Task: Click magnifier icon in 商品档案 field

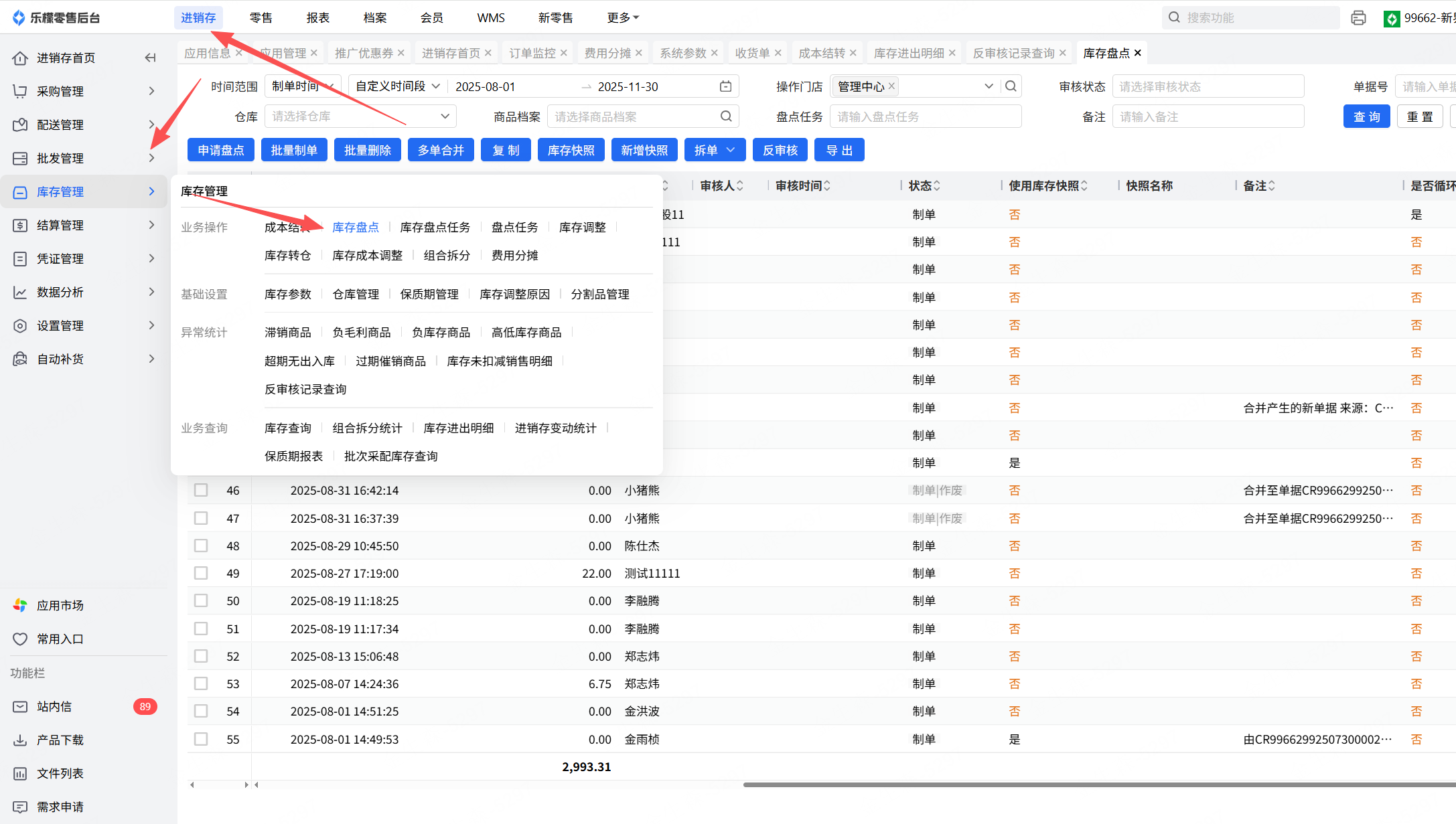Action: (726, 116)
